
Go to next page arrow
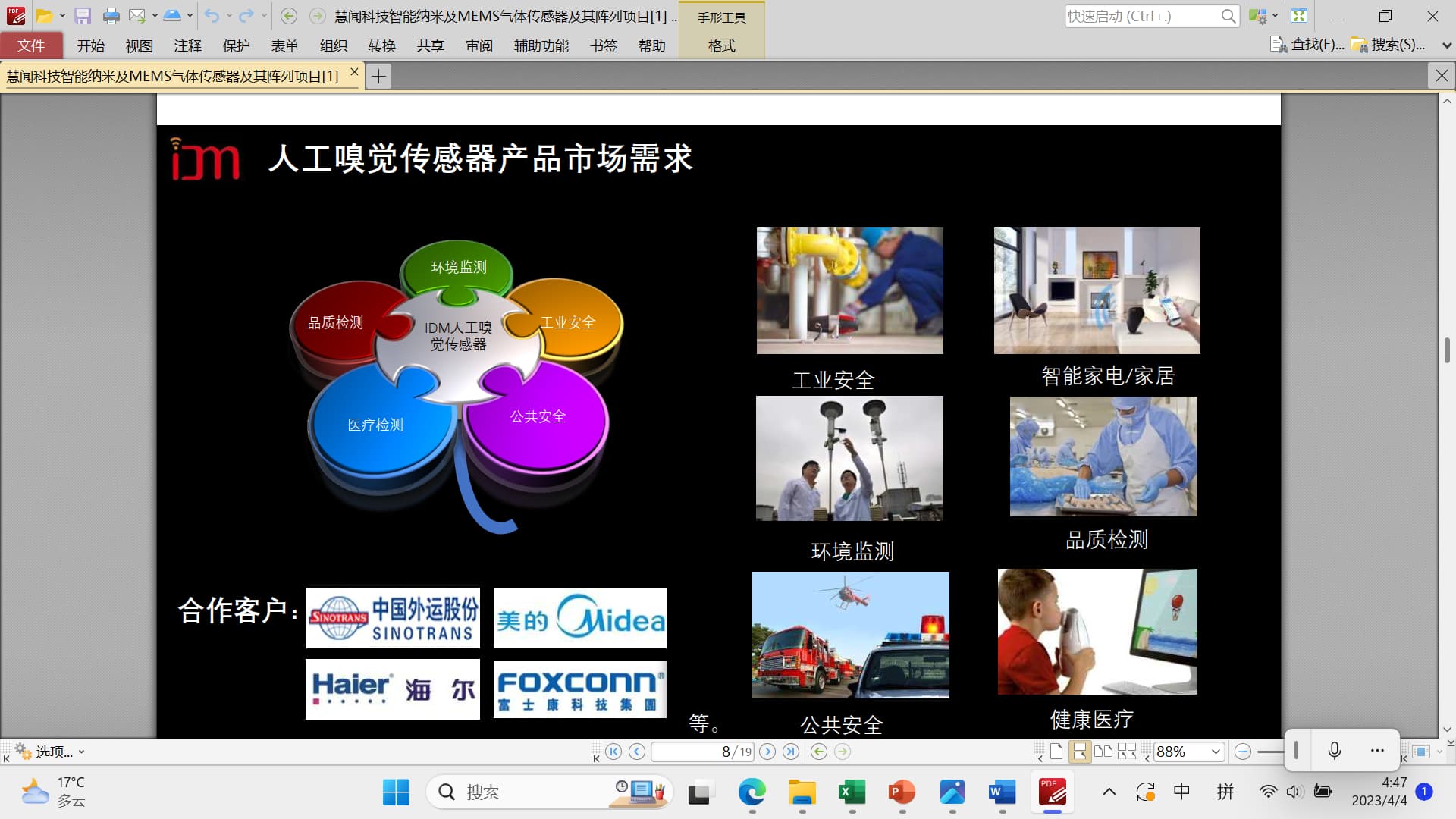click(767, 752)
